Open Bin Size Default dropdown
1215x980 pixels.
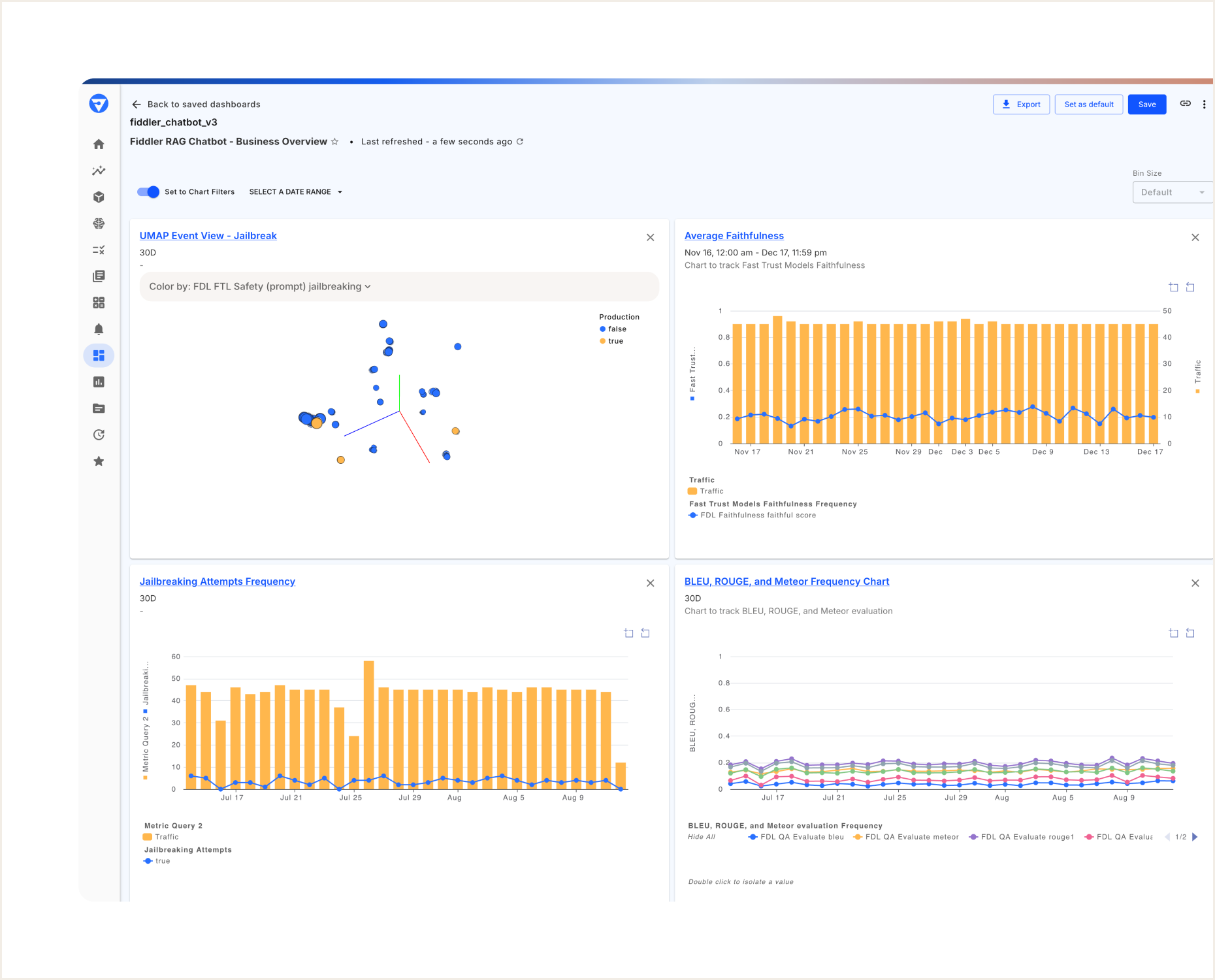coord(1173,192)
